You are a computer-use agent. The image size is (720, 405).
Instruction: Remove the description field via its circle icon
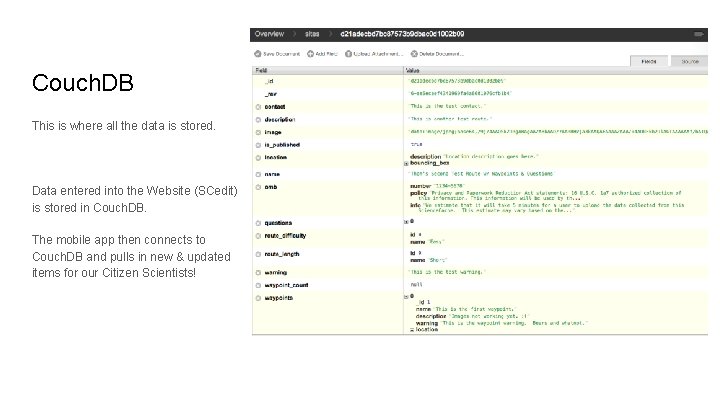(258, 120)
